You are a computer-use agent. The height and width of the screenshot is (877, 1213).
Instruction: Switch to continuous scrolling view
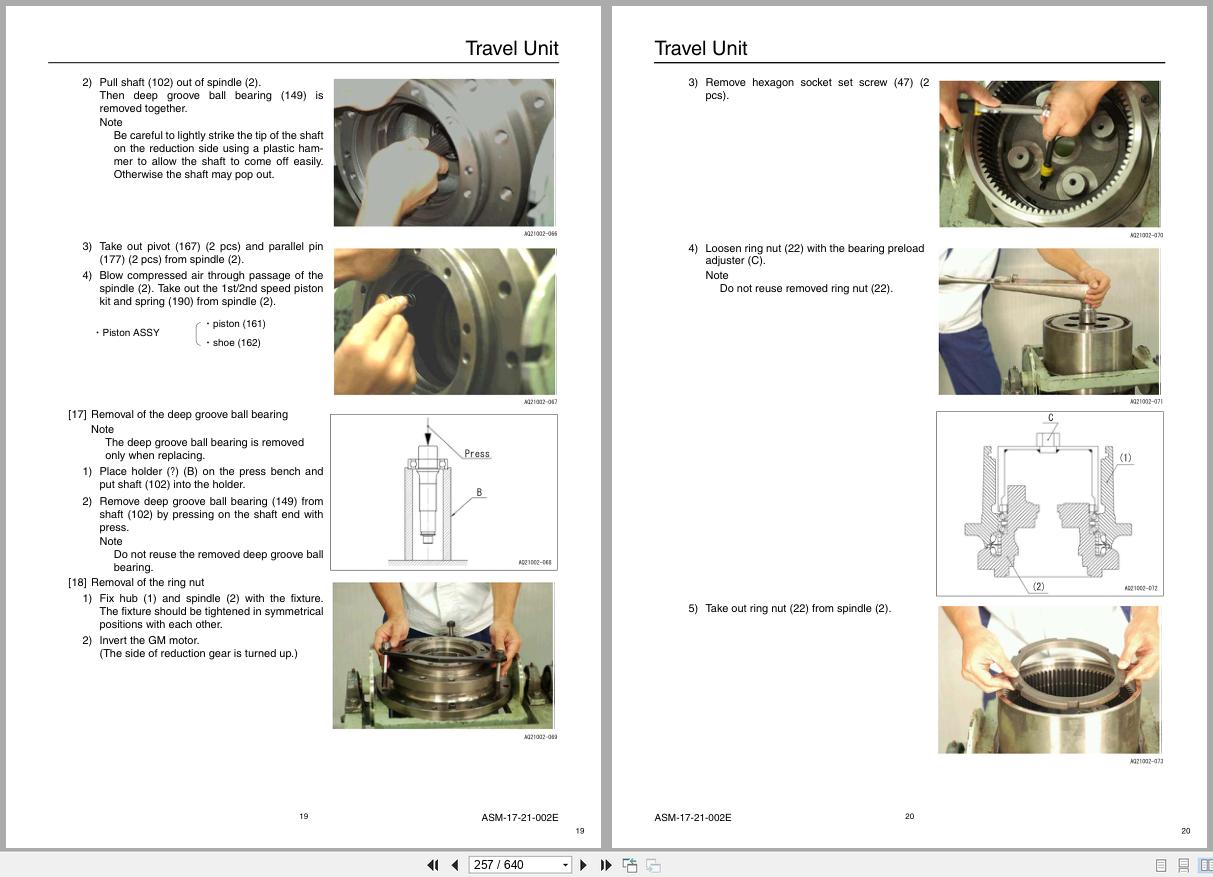(1184, 863)
